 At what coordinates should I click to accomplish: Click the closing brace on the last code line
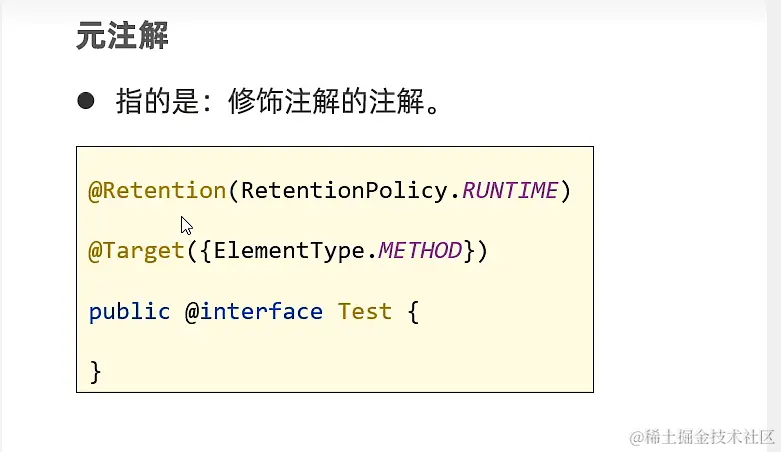click(x=96, y=372)
